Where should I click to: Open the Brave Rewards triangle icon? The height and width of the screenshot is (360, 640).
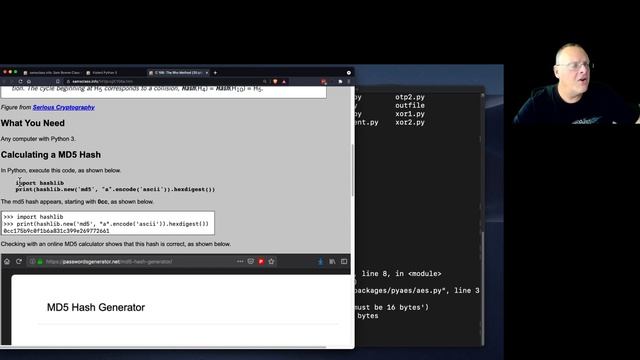pos(284,82)
